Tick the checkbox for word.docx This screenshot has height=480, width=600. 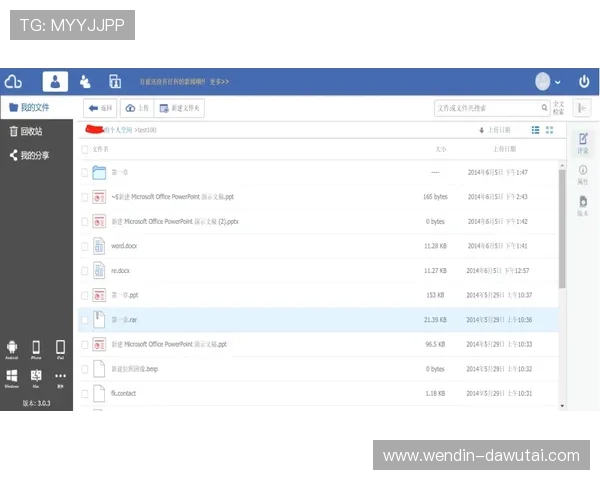pyautogui.click(x=85, y=246)
